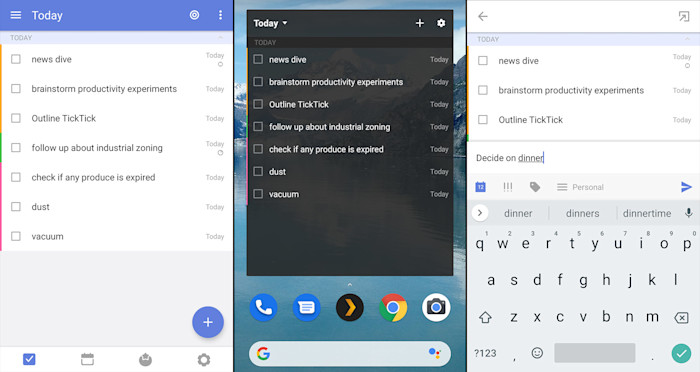Select the Personal list for the new task
Viewport: 700px width, 372px height.
click(580, 187)
